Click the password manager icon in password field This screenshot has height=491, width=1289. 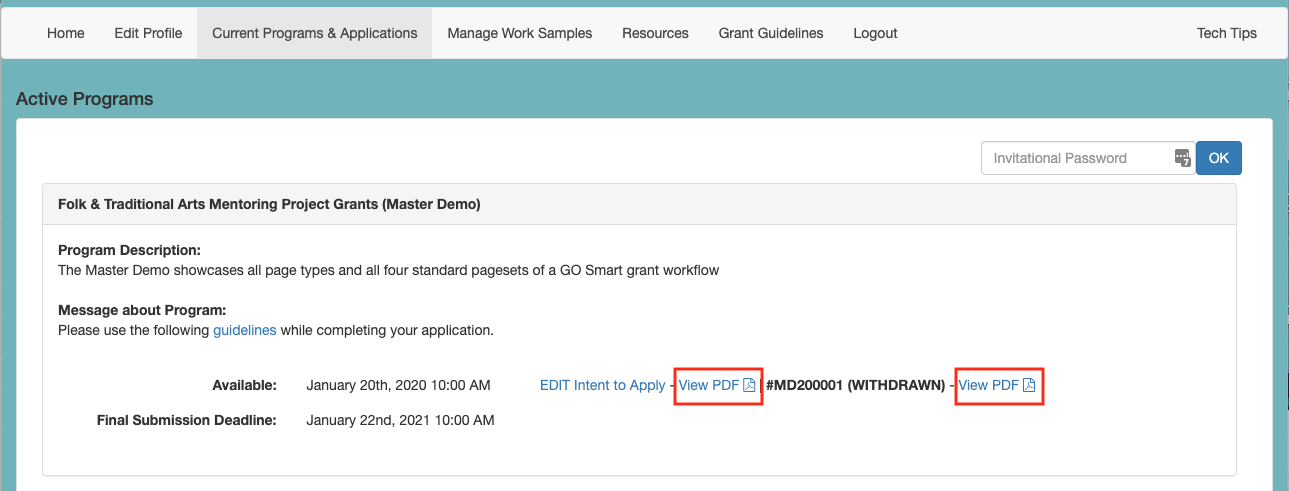point(1181,158)
